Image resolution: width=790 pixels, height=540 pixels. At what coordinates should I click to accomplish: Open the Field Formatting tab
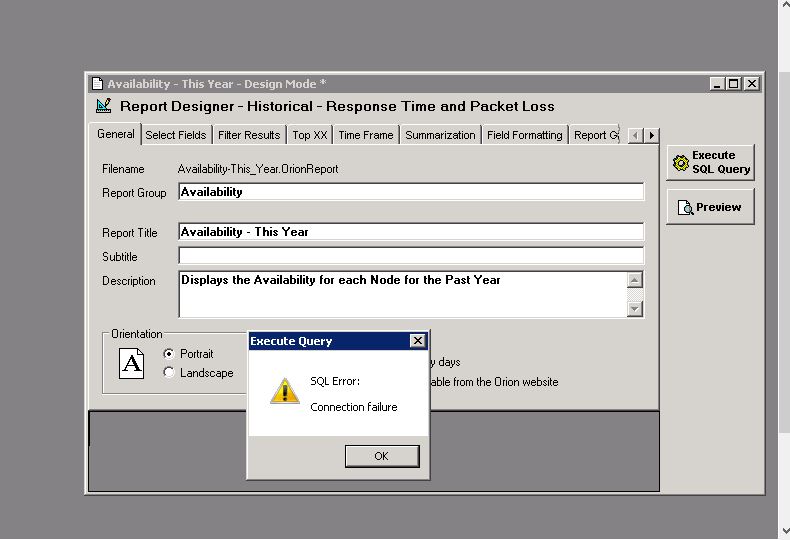coord(524,135)
